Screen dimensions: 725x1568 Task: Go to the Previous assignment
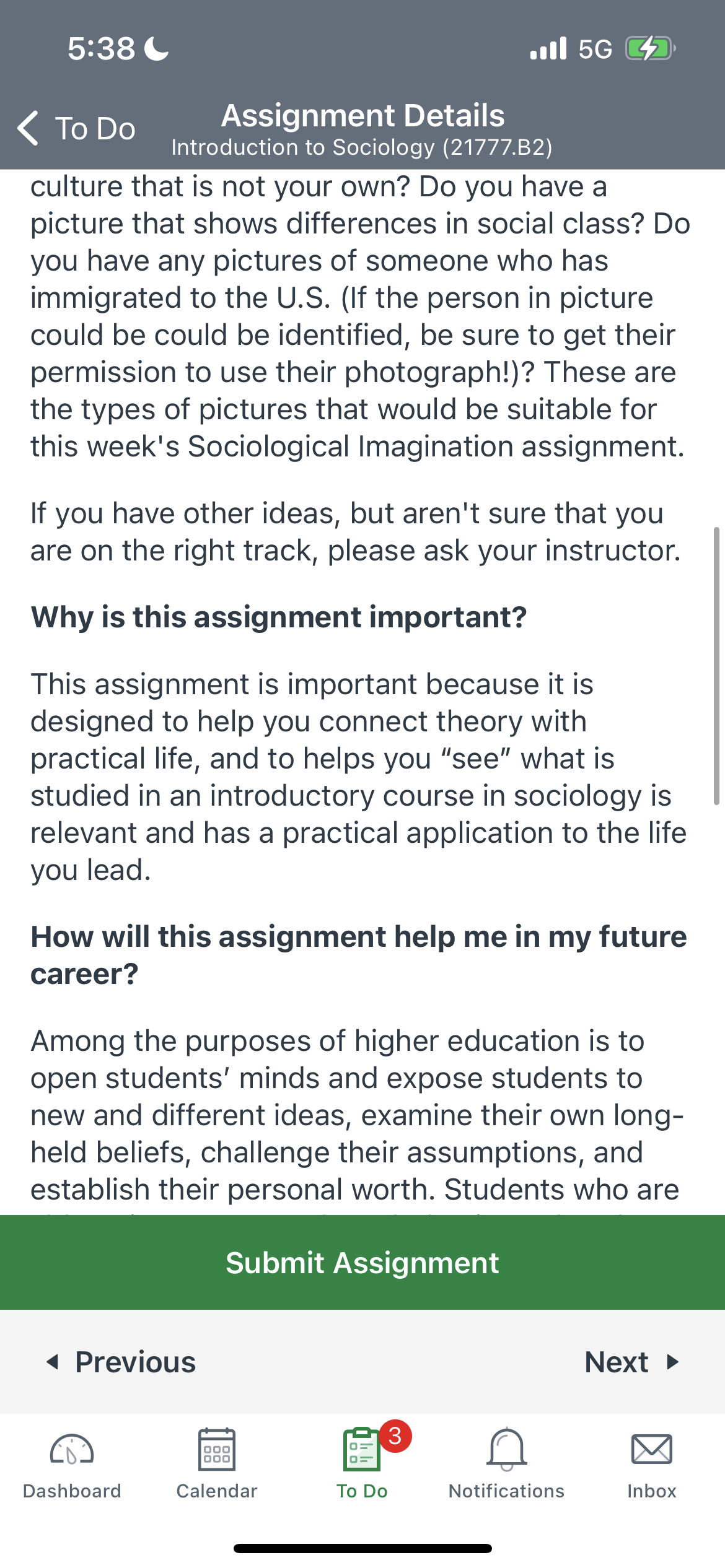click(x=121, y=1362)
